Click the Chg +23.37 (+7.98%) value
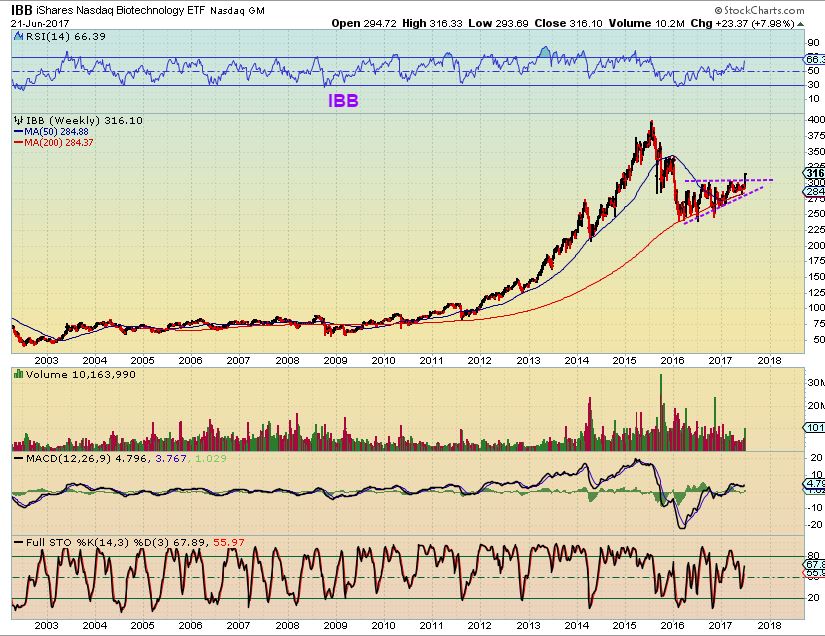 pyautogui.click(x=742, y=24)
